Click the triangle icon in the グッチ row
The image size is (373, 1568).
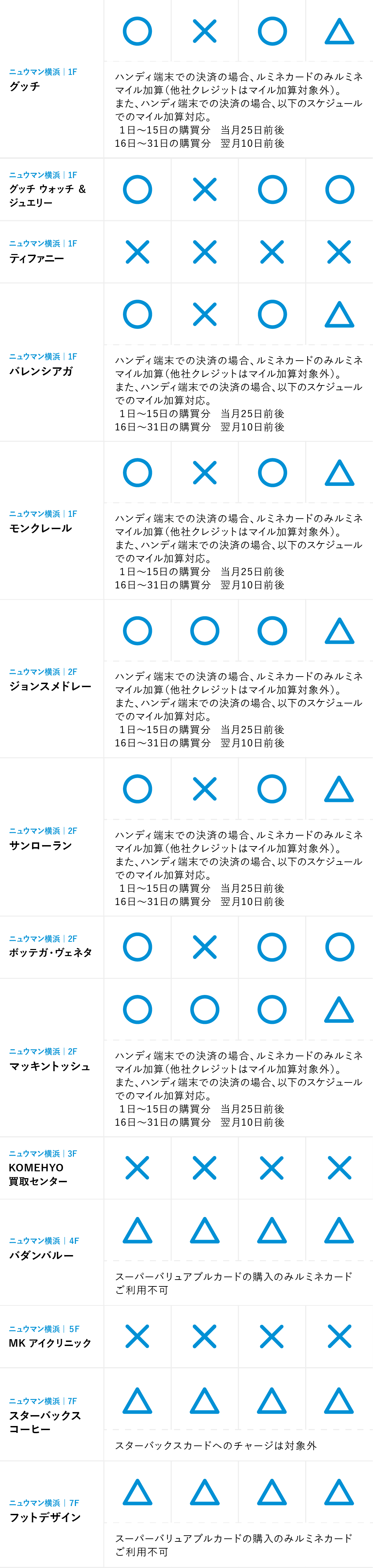pyautogui.click(x=339, y=32)
